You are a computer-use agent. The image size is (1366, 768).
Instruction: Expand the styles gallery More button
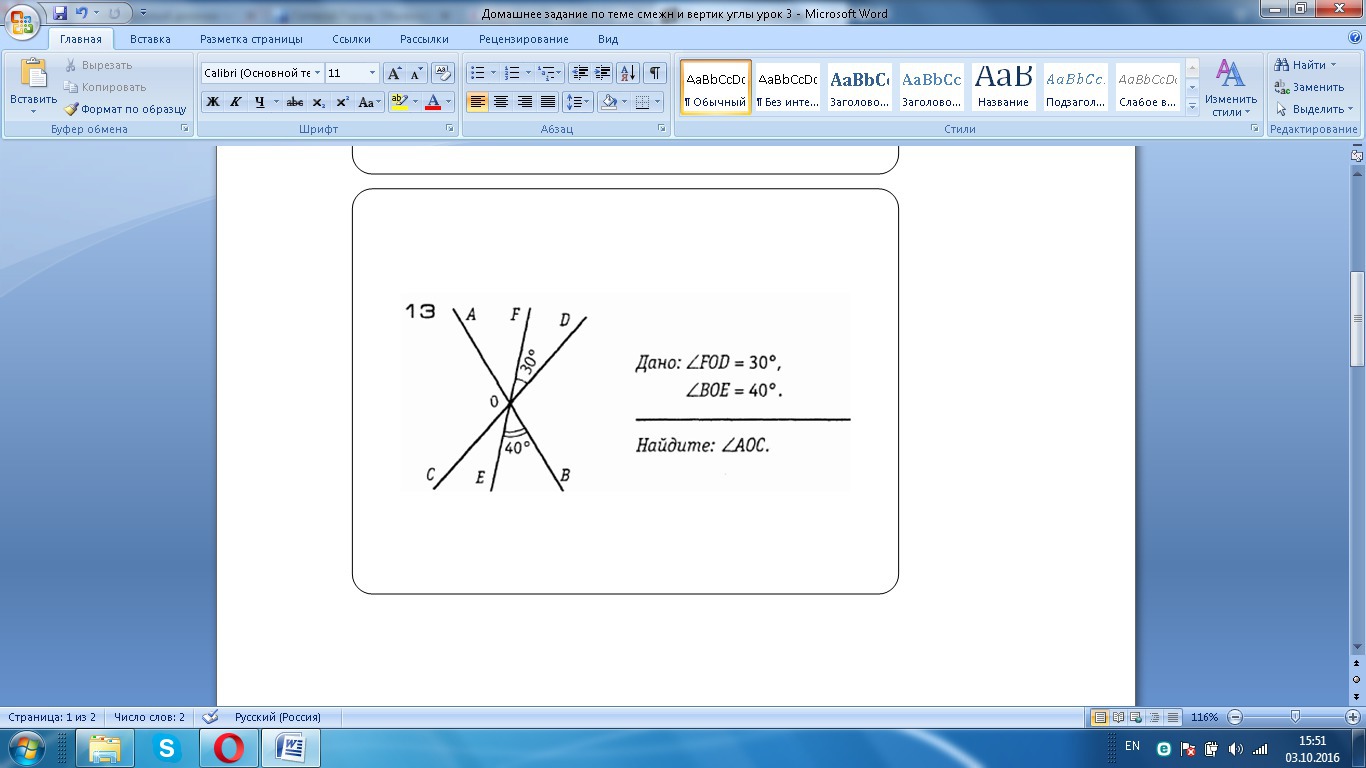1192,105
